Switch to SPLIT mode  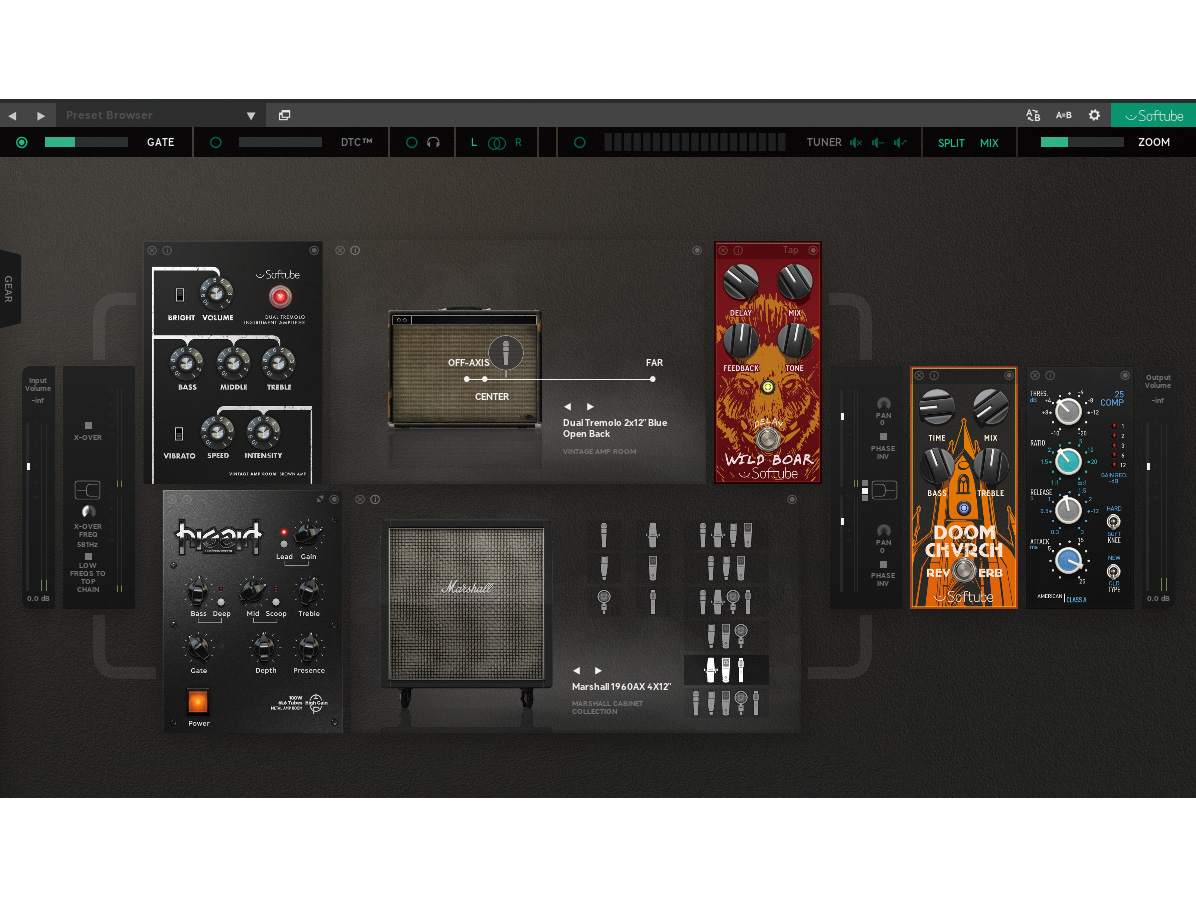(x=951, y=143)
